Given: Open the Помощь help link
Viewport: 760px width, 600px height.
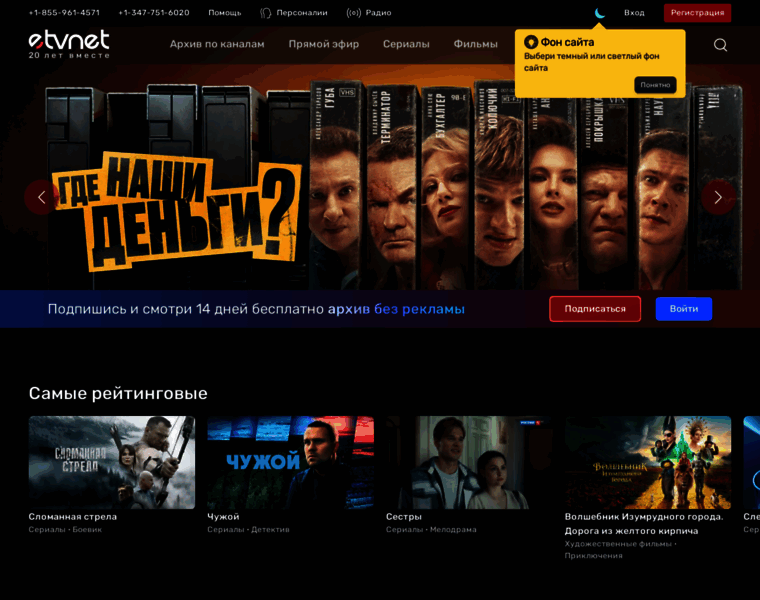Looking at the screenshot, I should click(x=225, y=13).
